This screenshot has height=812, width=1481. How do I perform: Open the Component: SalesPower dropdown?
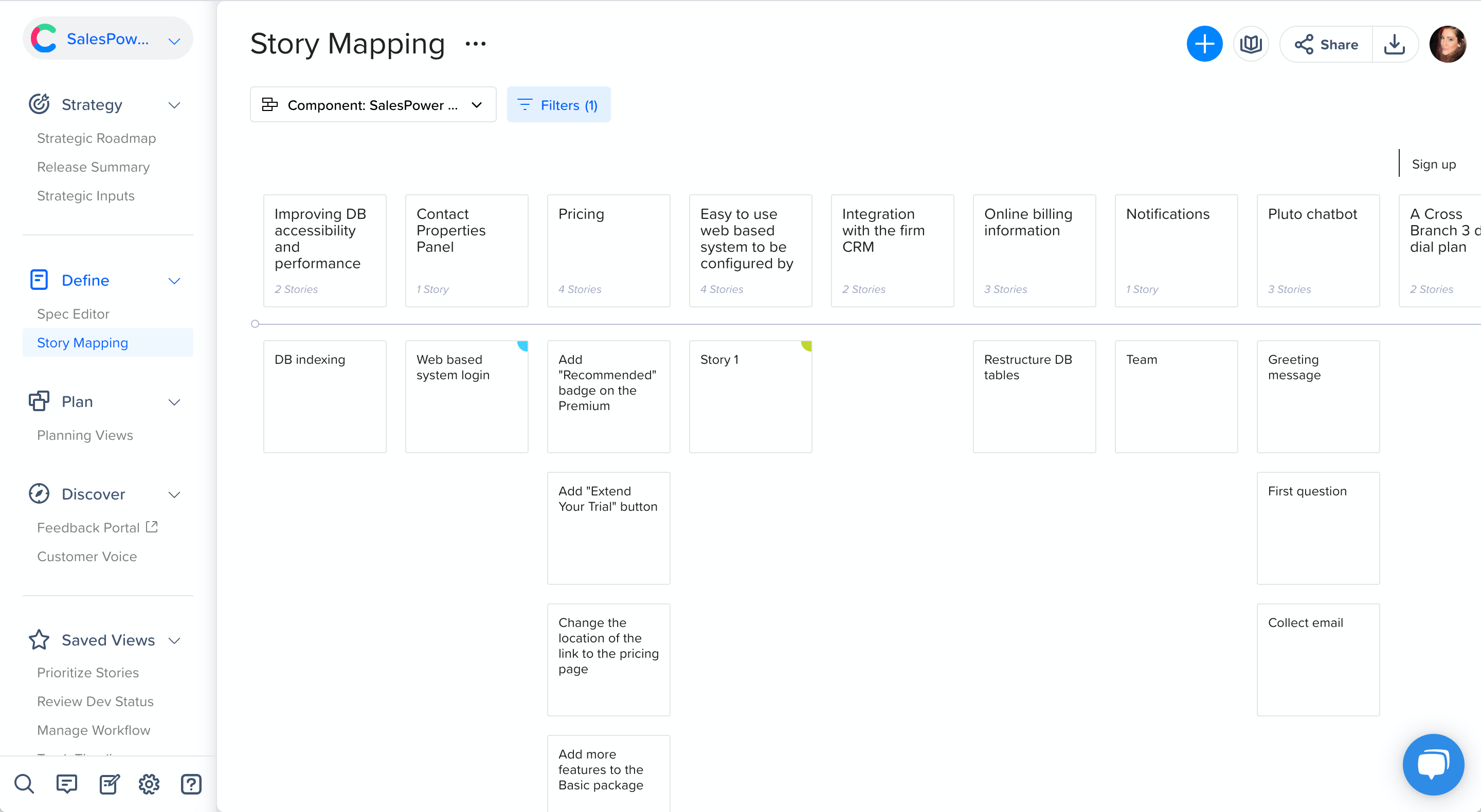pos(372,105)
